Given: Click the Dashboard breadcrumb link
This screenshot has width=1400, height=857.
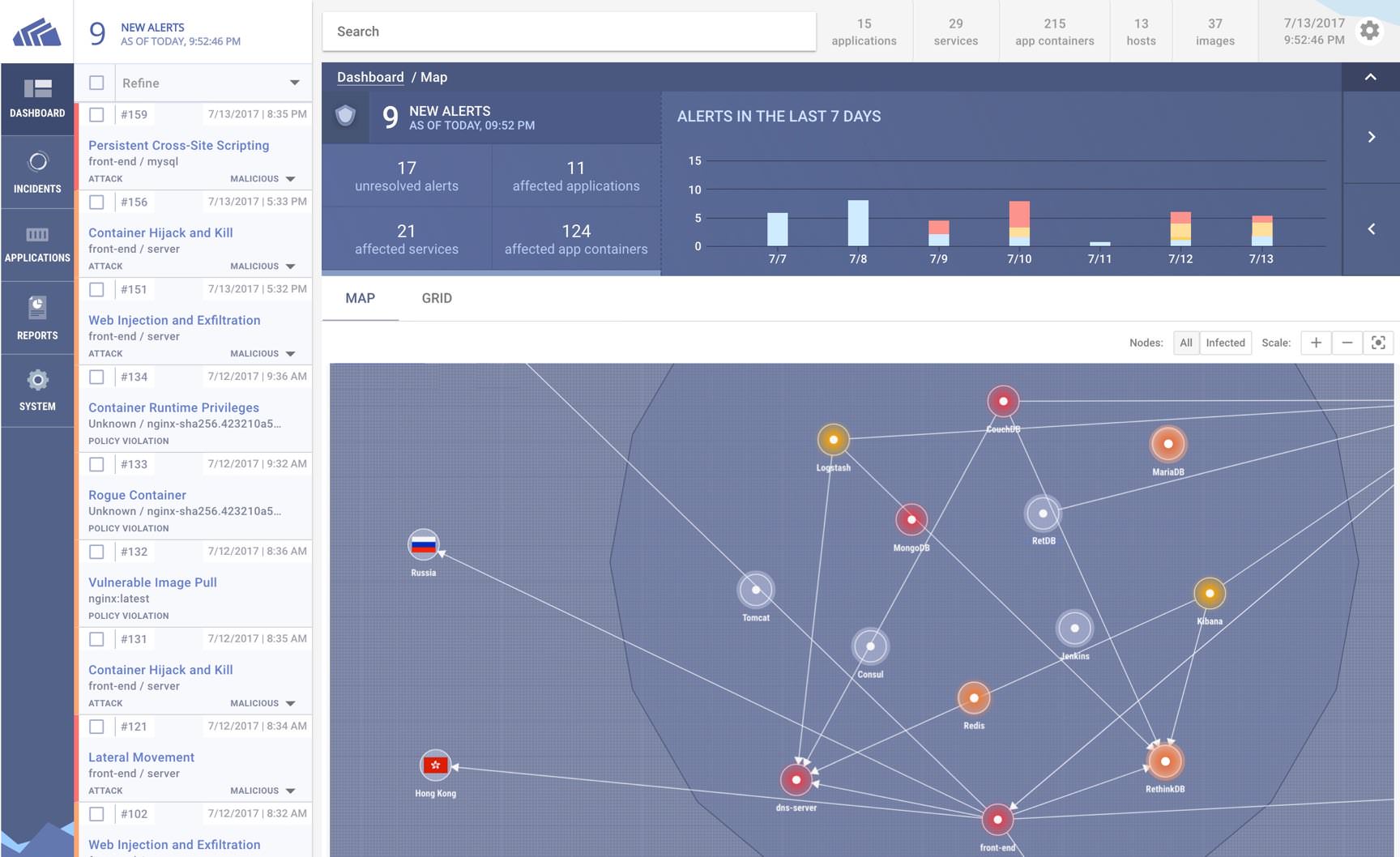Looking at the screenshot, I should (370, 77).
